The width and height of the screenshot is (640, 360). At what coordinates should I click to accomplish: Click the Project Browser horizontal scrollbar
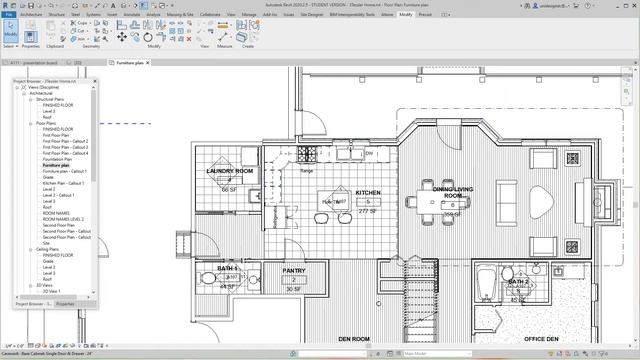[x=48, y=297]
